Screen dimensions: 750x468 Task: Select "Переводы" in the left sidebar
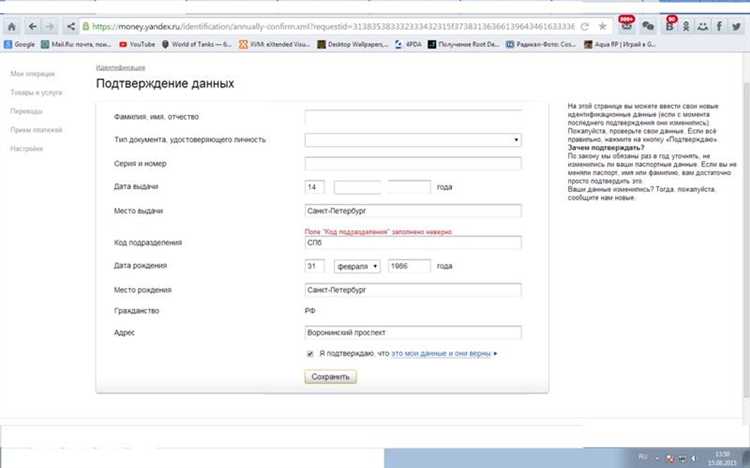point(26,111)
